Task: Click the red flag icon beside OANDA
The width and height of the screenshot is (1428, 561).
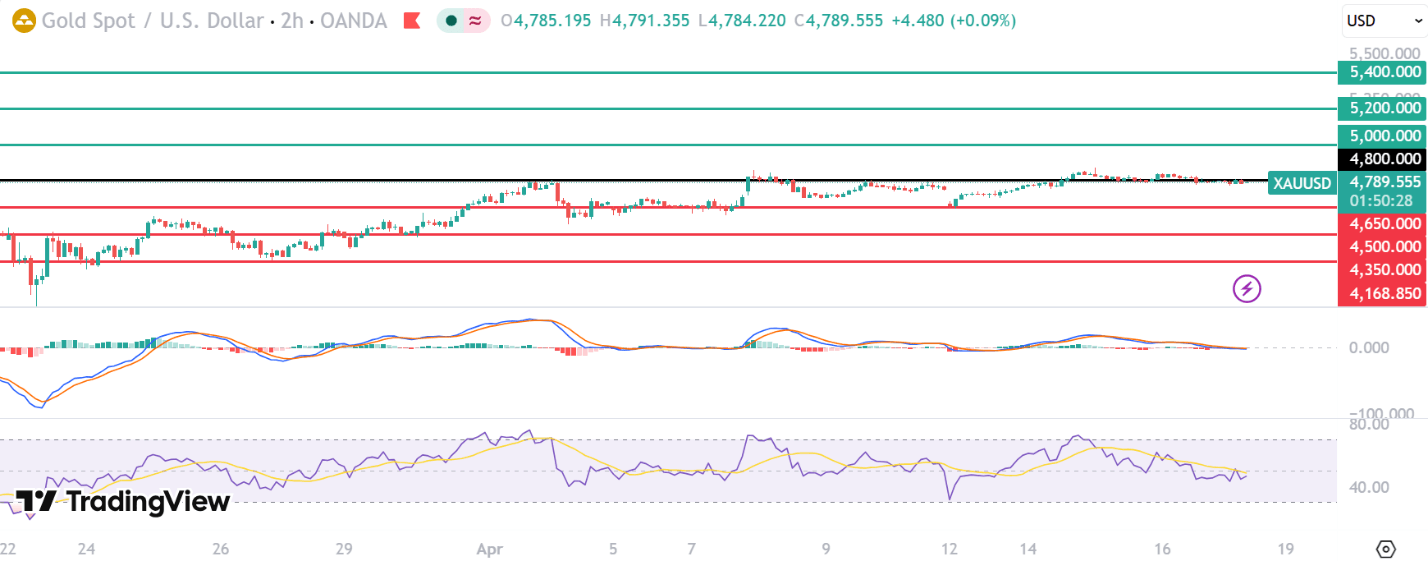Action: pyautogui.click(x=411, y=20)
